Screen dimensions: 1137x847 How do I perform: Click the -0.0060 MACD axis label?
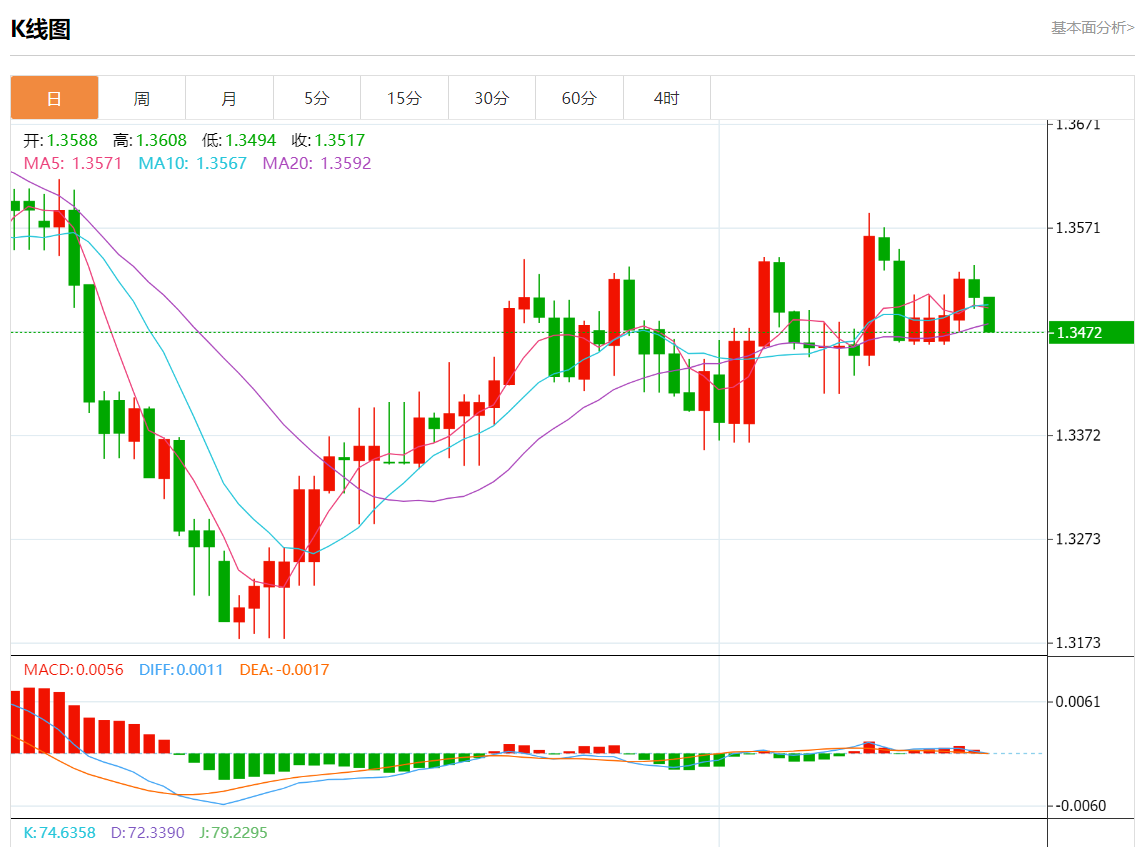pyautogui.click(x=1080, y=806)
